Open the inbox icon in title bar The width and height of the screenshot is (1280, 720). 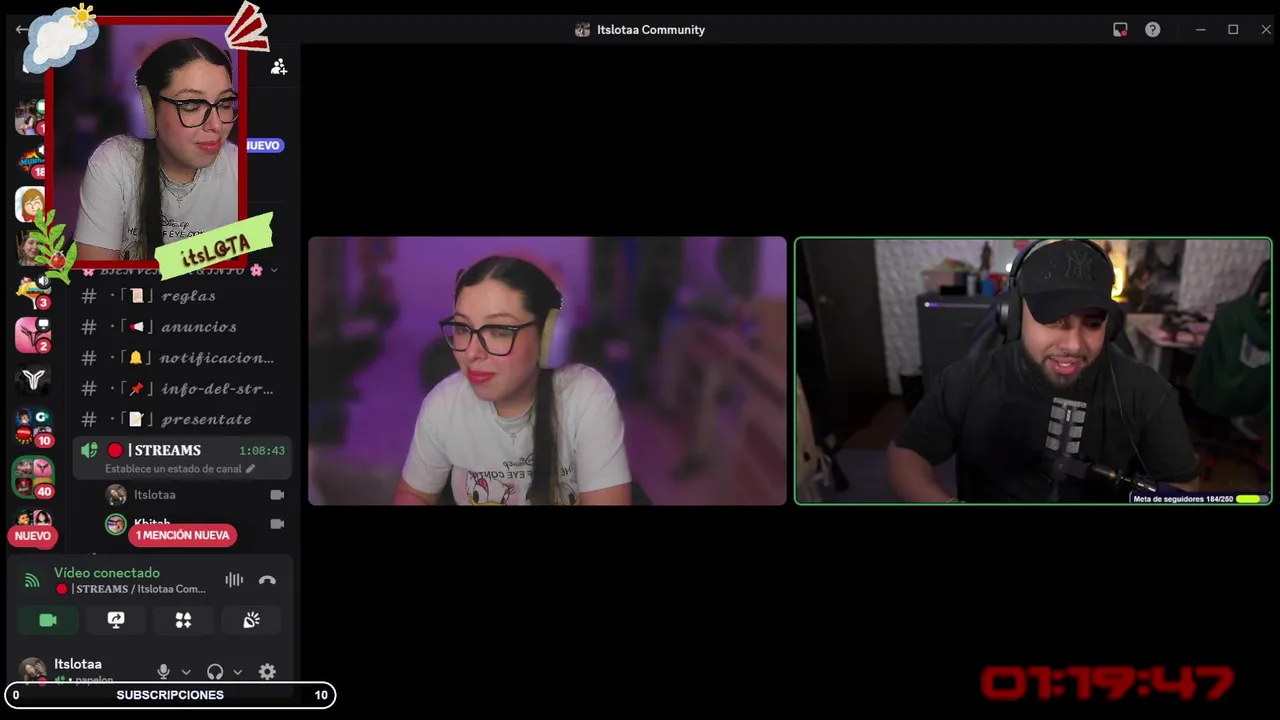click(x=1120, y=30)
